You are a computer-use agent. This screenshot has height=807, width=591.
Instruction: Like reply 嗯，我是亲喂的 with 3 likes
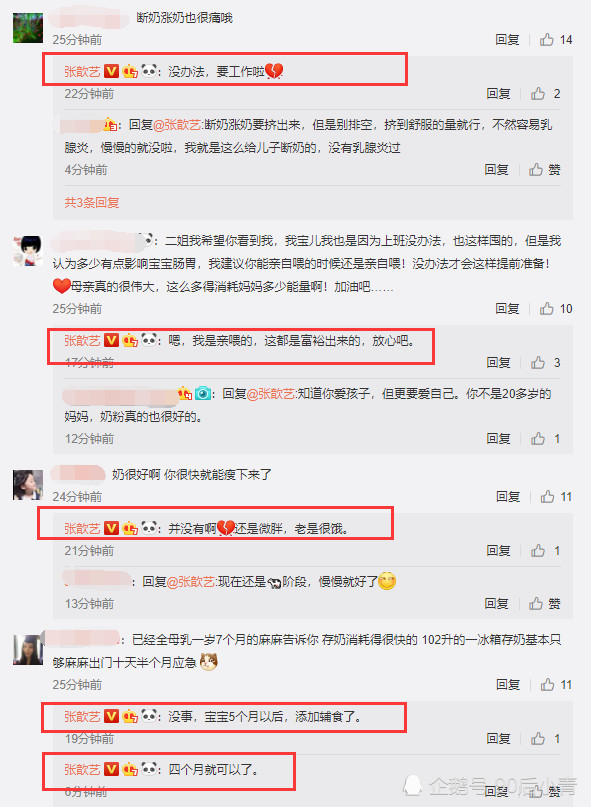545,363
